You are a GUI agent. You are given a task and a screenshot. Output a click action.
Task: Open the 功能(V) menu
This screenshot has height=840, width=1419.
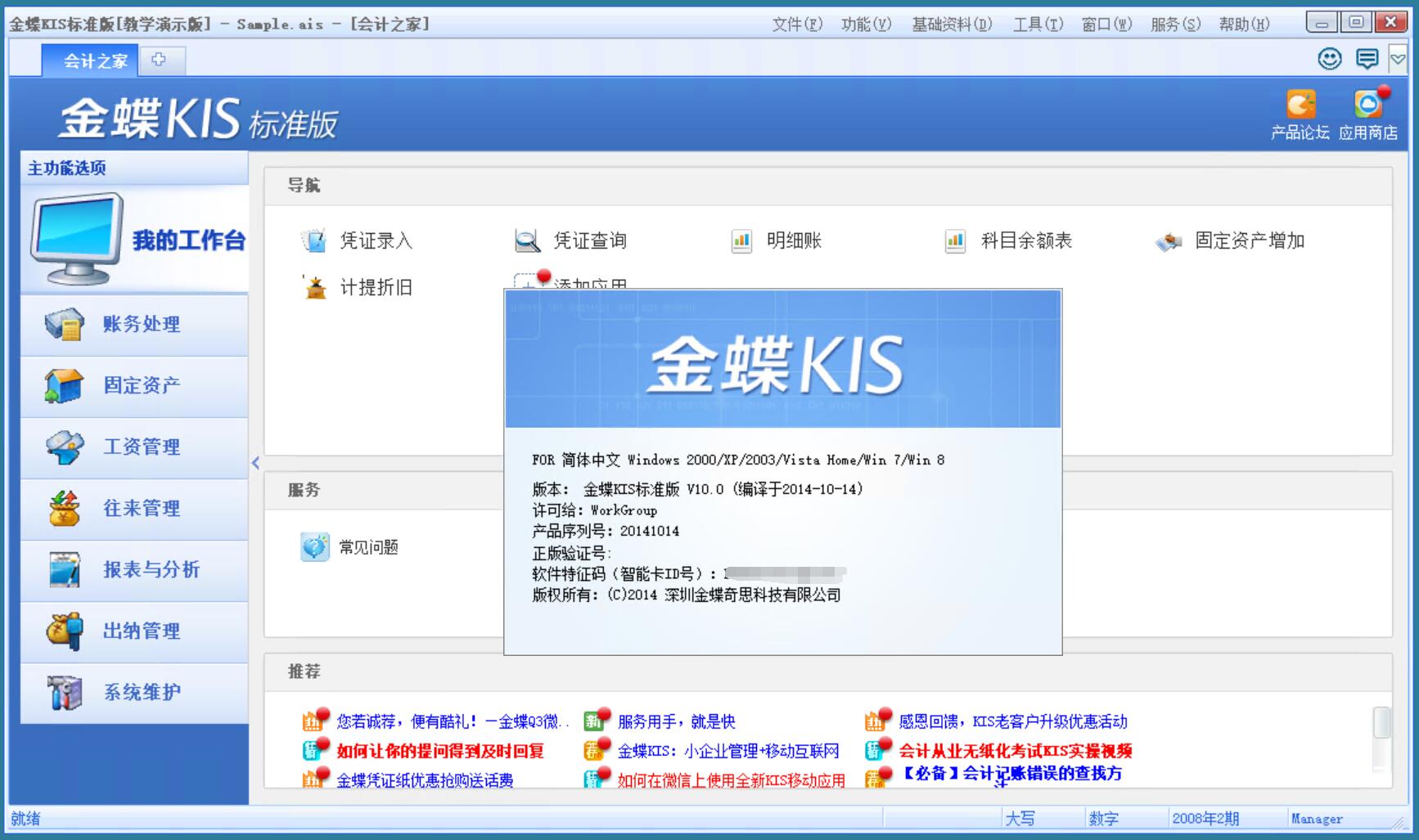pos(866,25)
